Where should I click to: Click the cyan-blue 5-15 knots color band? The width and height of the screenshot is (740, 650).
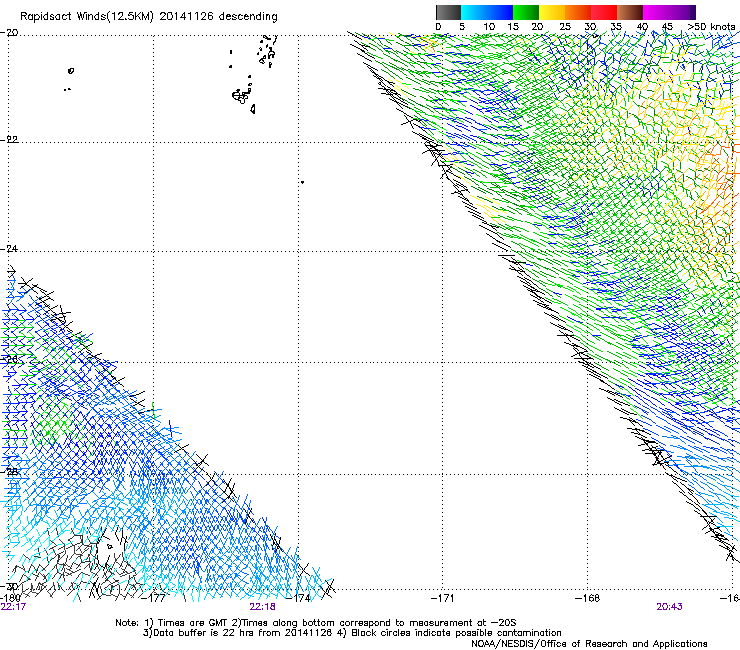487,12
